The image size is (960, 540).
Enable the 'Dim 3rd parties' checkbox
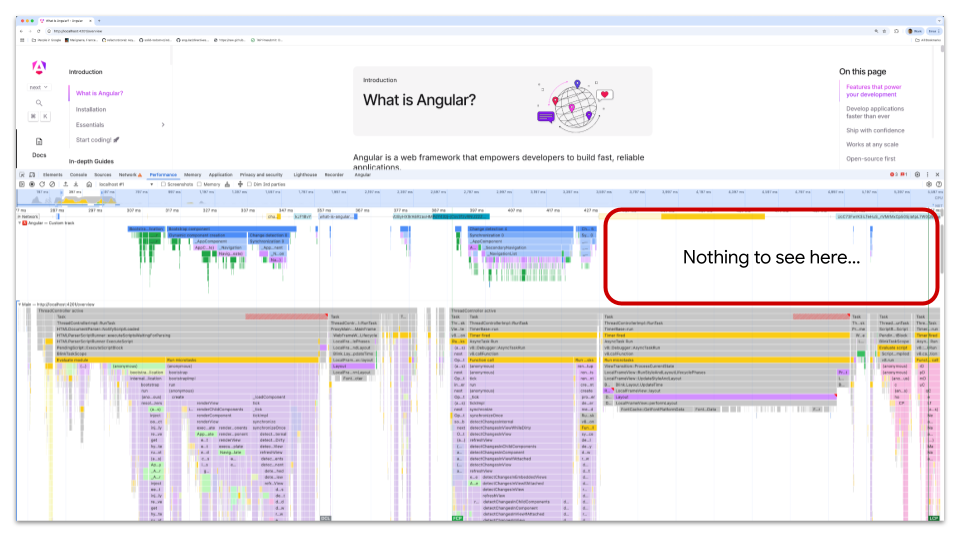click(250, 184)
